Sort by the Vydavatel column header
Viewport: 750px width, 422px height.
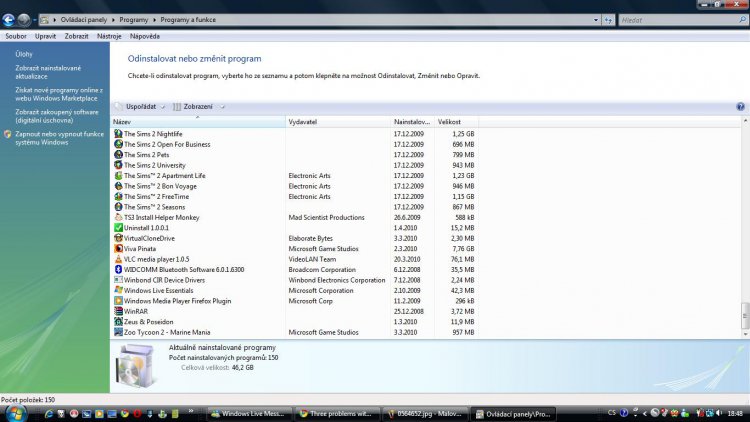338,122
